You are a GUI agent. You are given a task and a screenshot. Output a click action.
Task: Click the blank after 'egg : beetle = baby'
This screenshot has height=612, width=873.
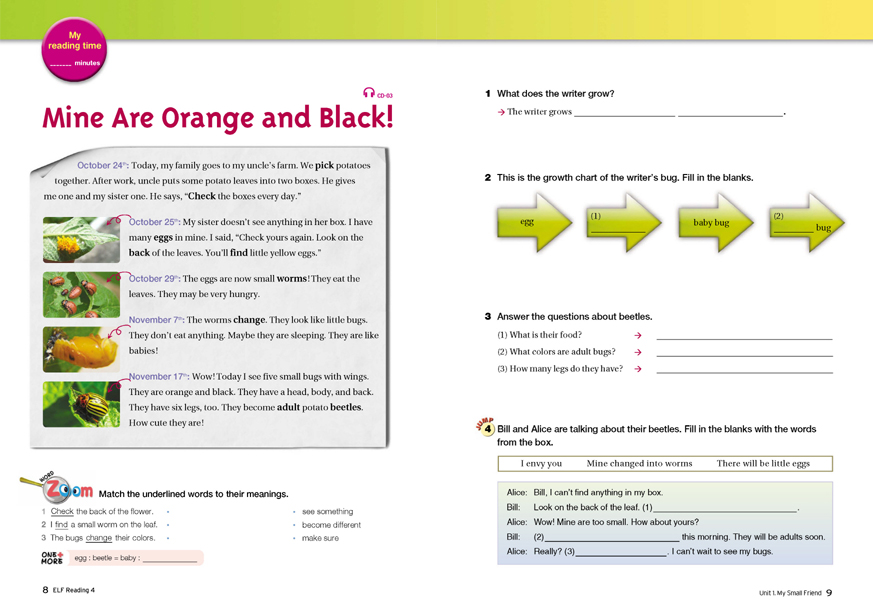(x=170, y=560)
